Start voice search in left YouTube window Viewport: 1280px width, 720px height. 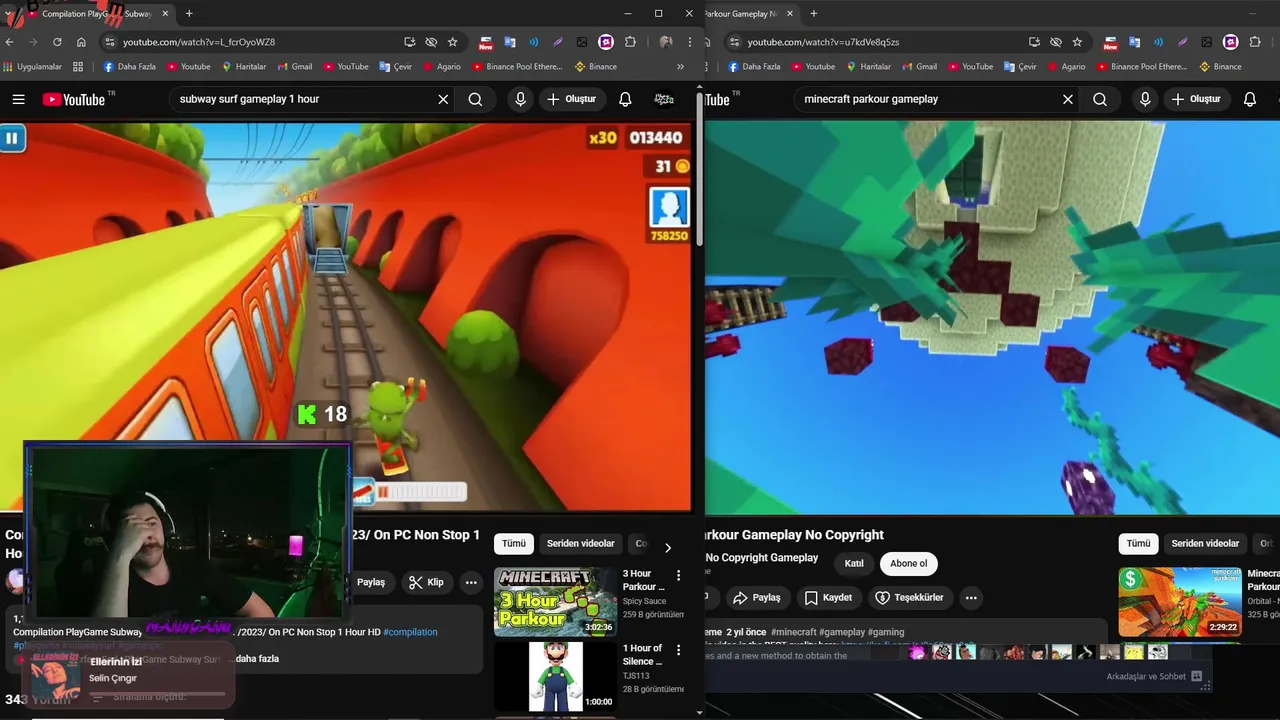pyautogui.click(x=520, y=99)
